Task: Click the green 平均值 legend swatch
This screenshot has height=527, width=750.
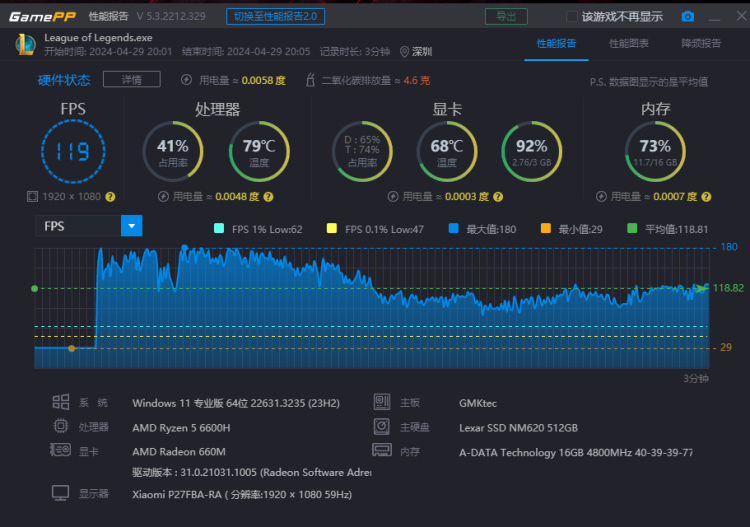Action: 632,228
